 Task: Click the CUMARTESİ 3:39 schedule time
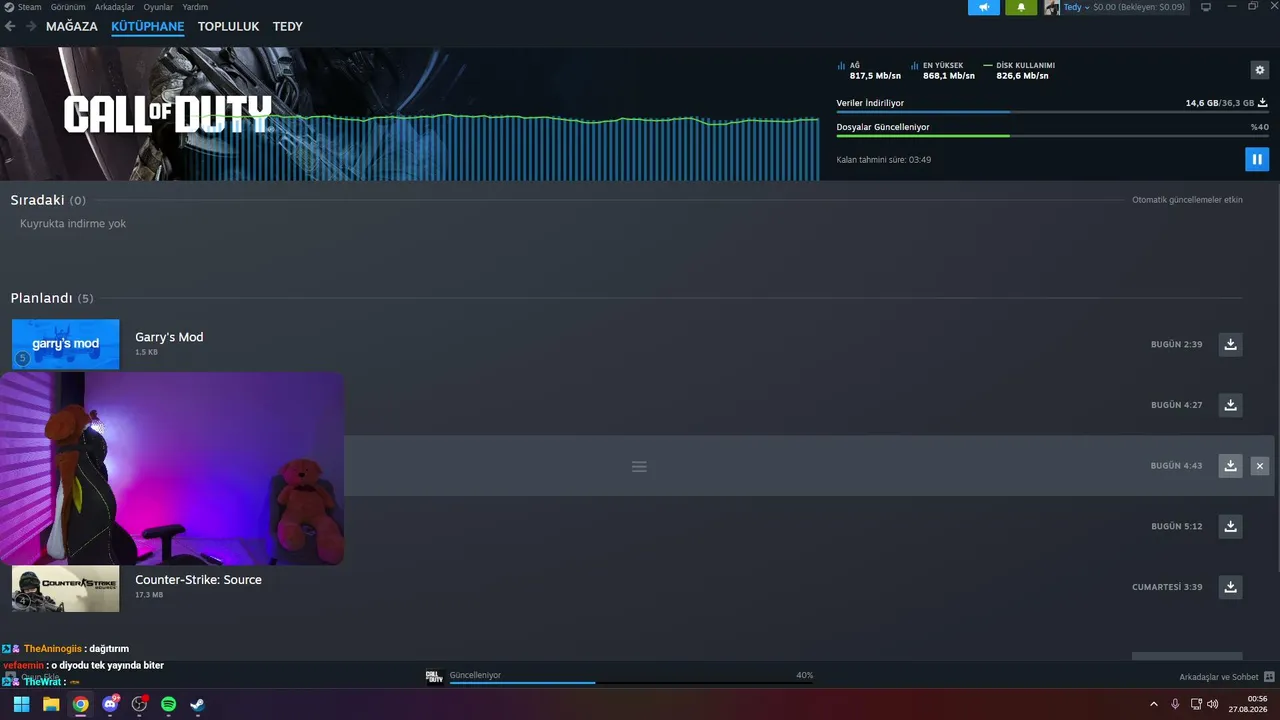pos(1167,587)
